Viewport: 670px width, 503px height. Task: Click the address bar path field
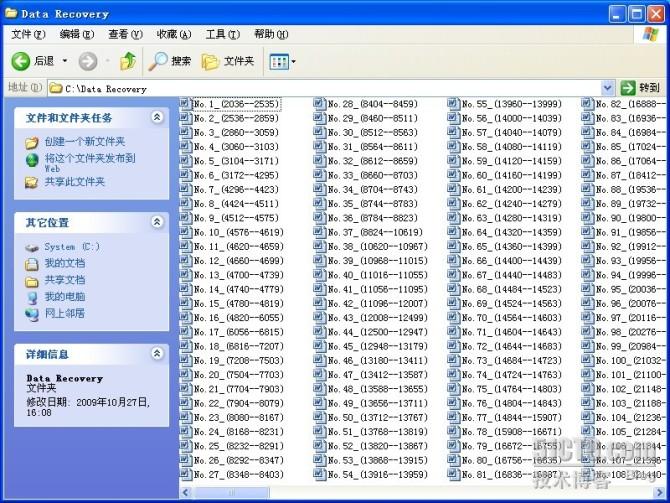[325, 88]
